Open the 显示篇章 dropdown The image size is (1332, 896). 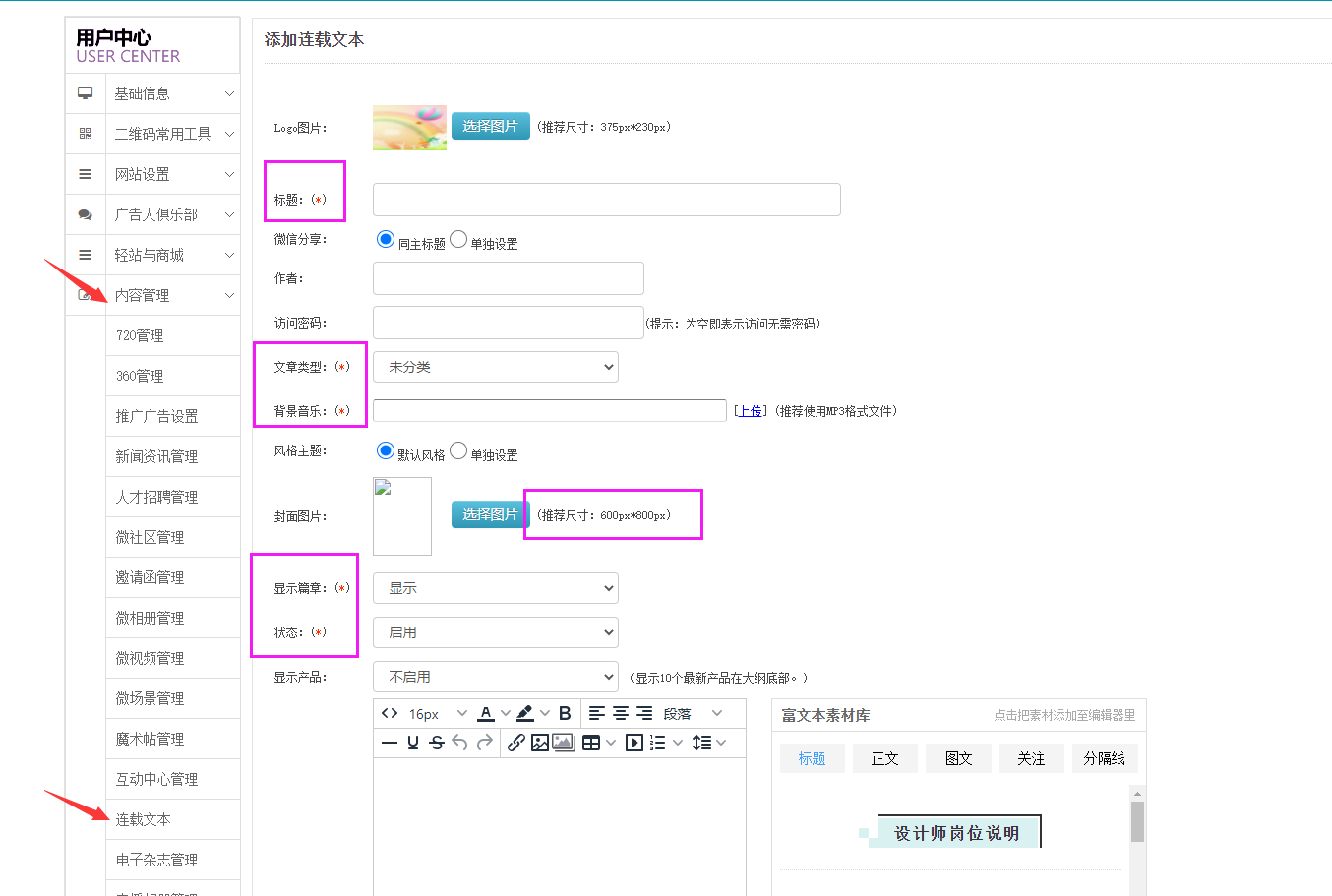pyautogui.click(x=496, y=588)
